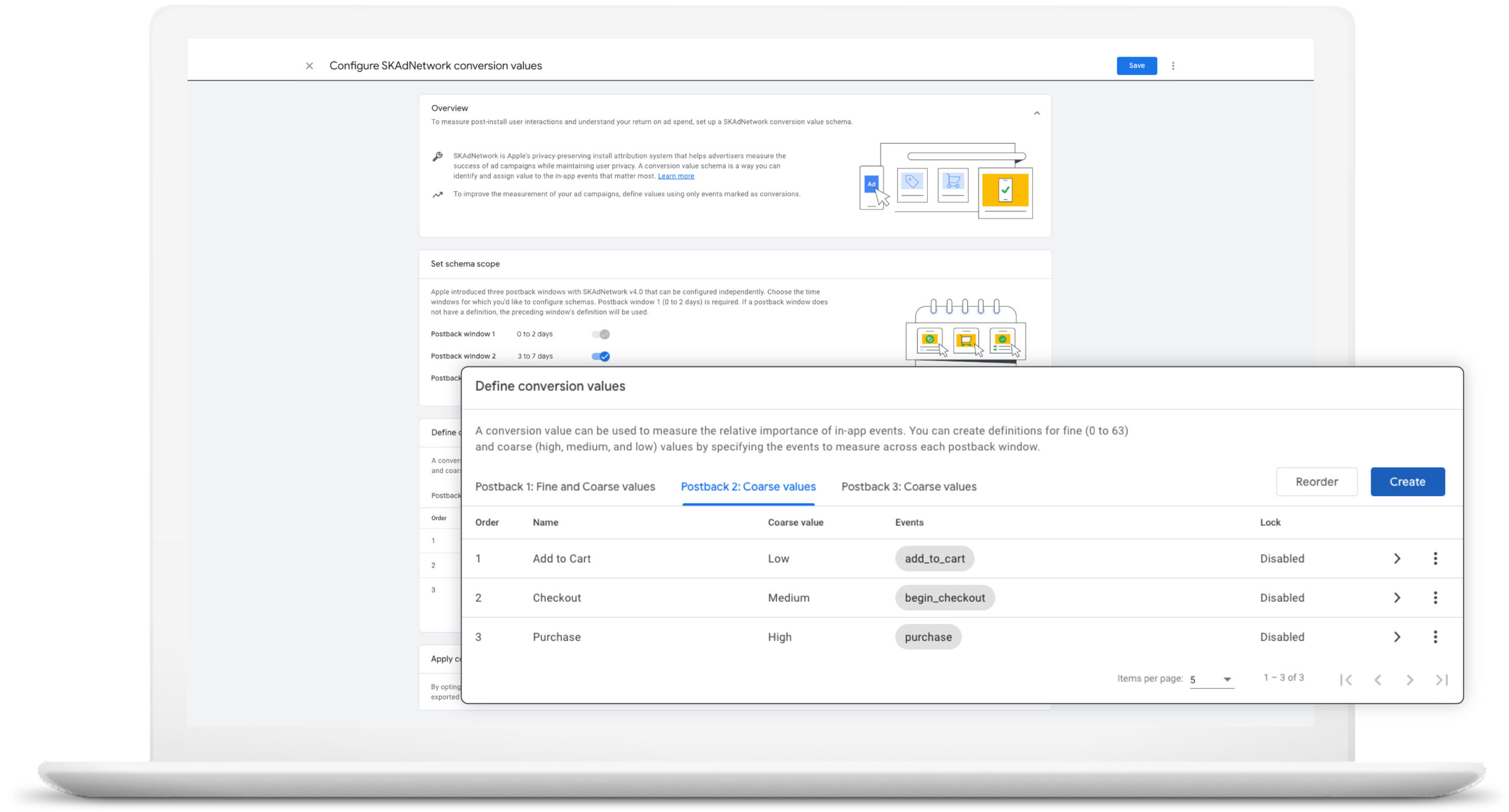The height and width of the screenshot is (812, 1509).
Task: Go to the previous page of results
Action: pos(1378,679)
